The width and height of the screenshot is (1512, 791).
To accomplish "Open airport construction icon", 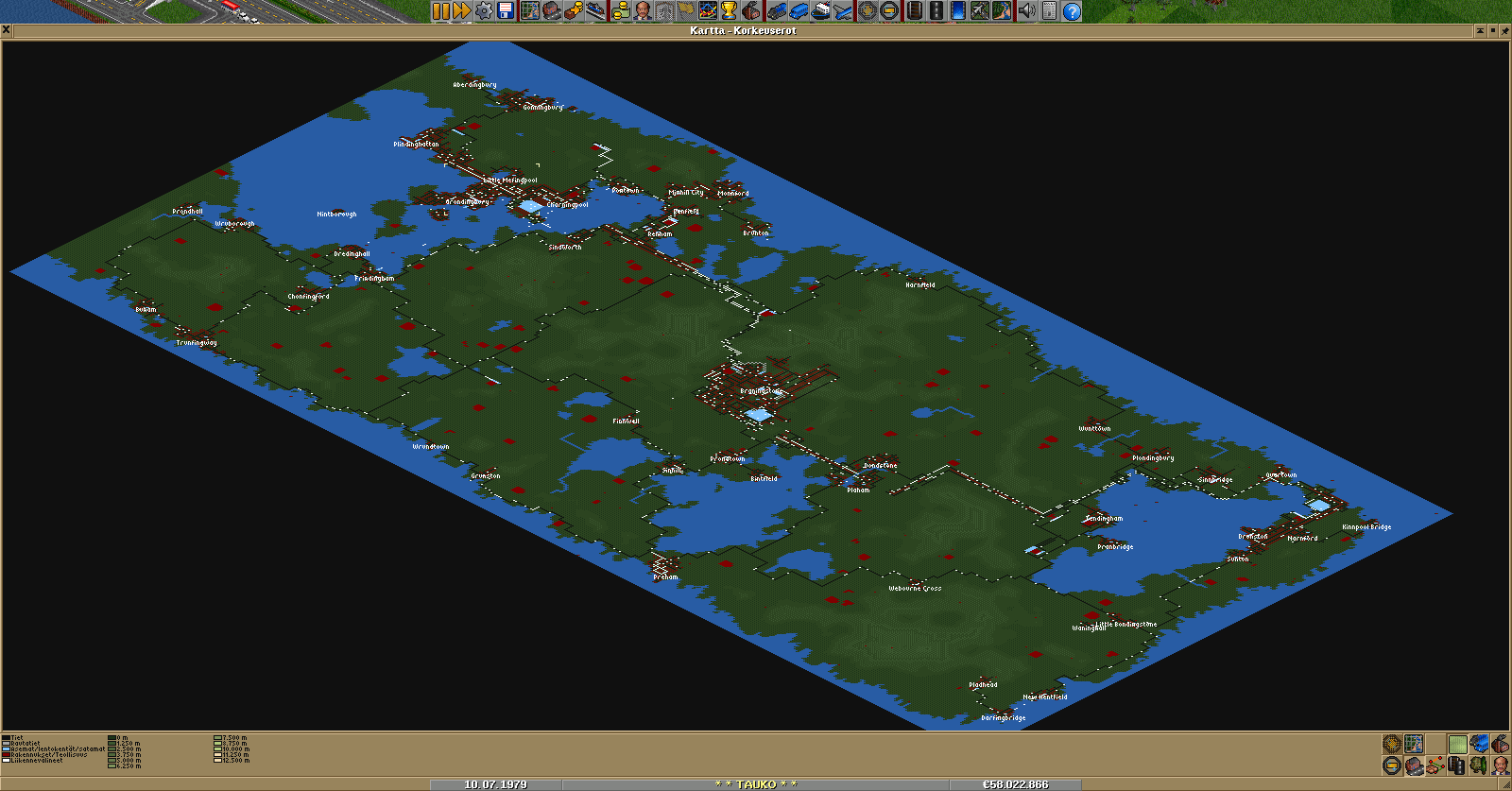I will [979, 11].
